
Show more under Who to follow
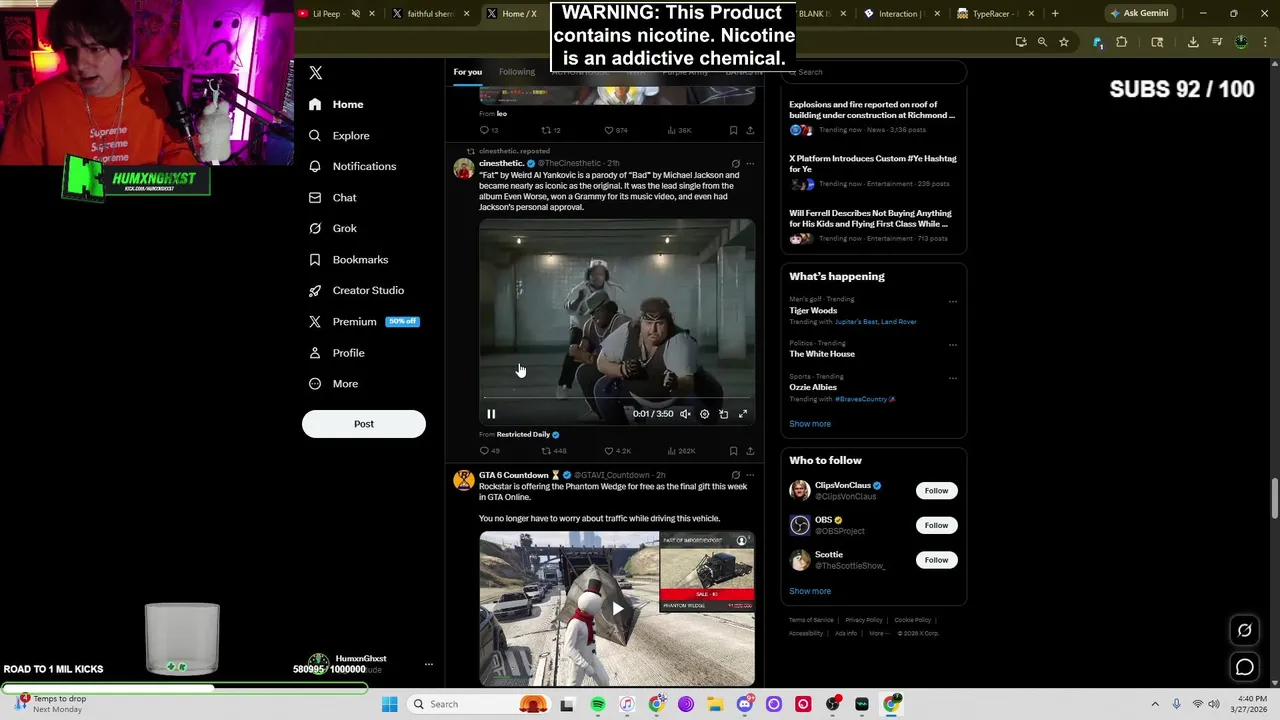pos(810,591)
